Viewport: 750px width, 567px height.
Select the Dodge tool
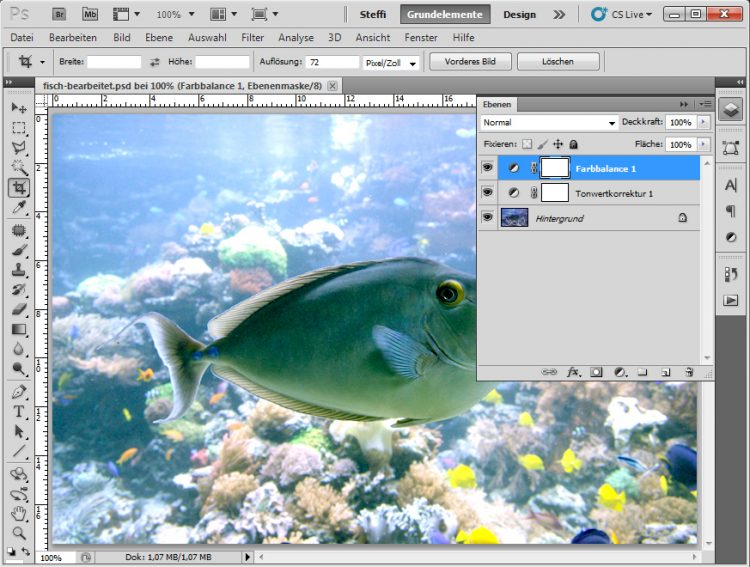19,368
